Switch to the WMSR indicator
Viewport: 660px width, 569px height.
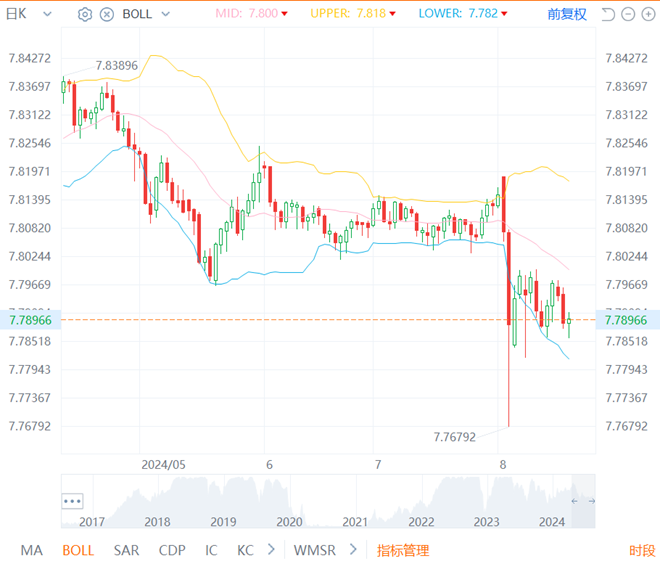(x=314, y=550)
